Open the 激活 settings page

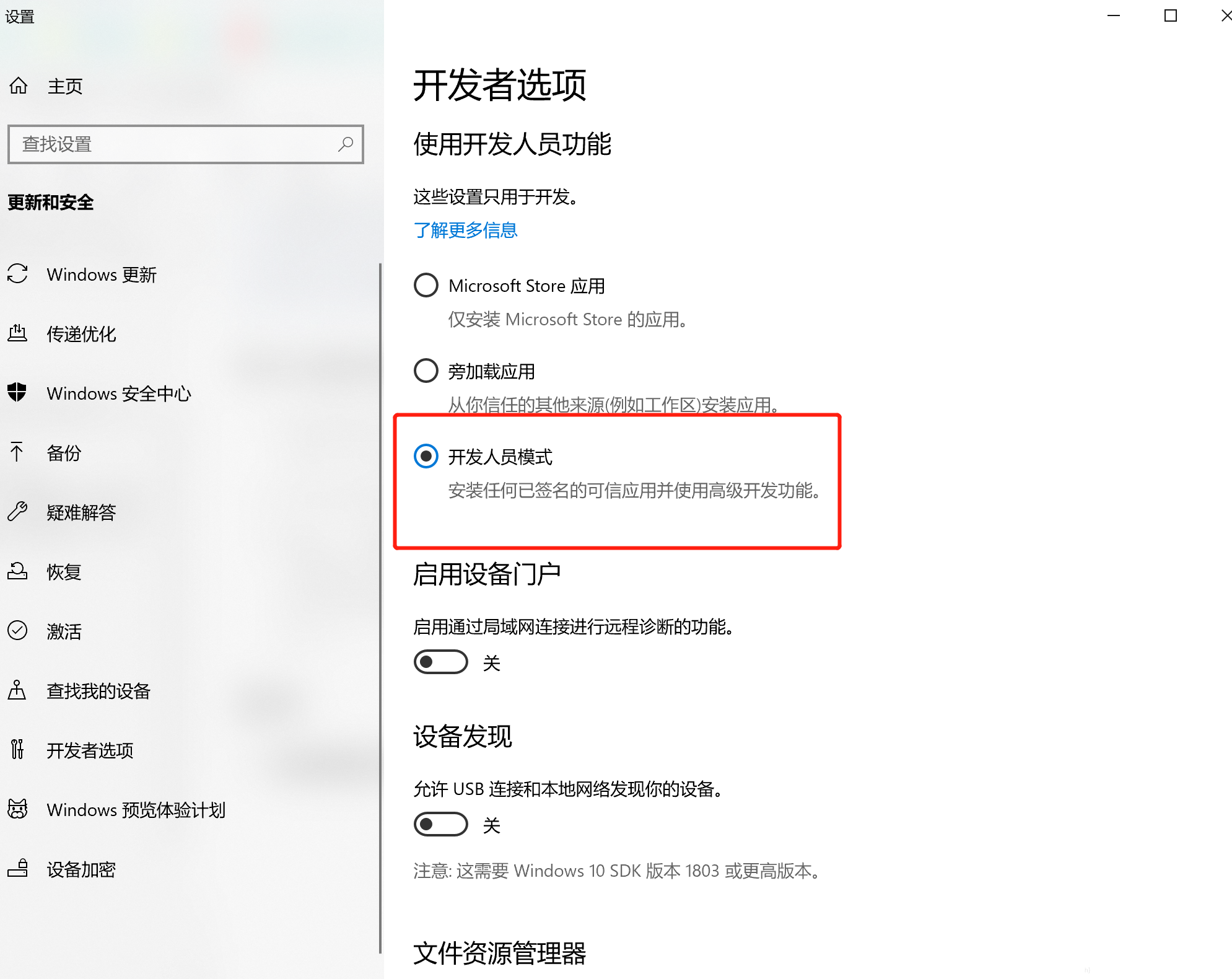[64, 631]
